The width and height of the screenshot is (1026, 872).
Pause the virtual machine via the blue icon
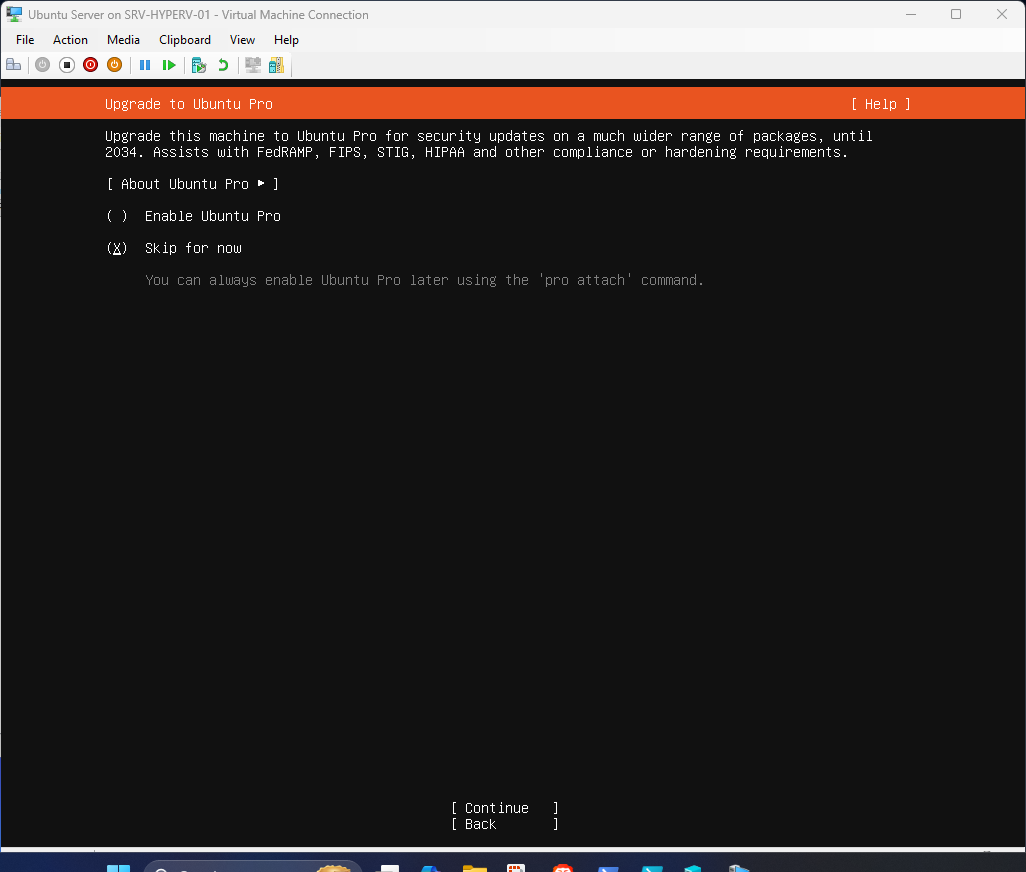point(145,65)
